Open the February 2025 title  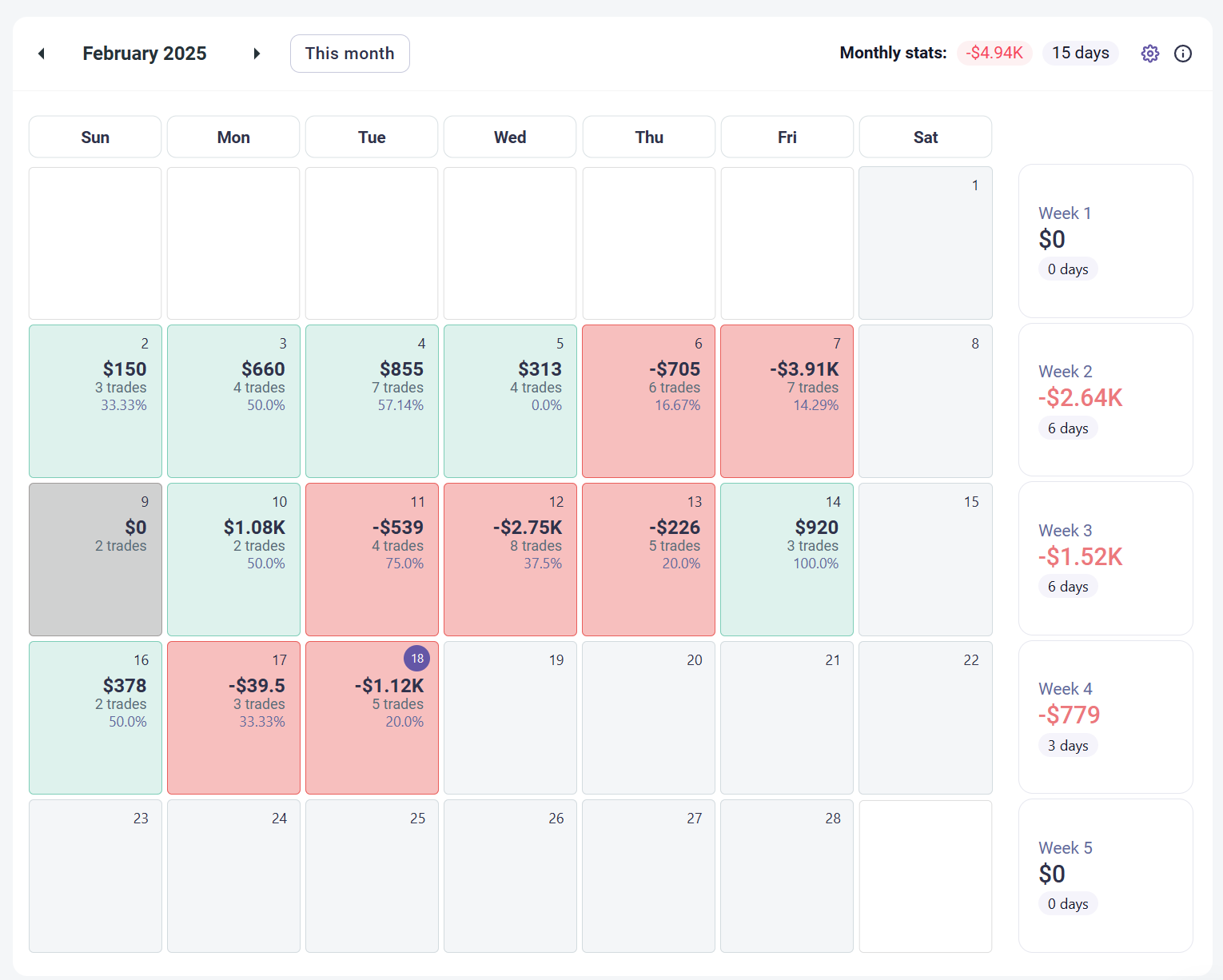[x=145, y=53]
